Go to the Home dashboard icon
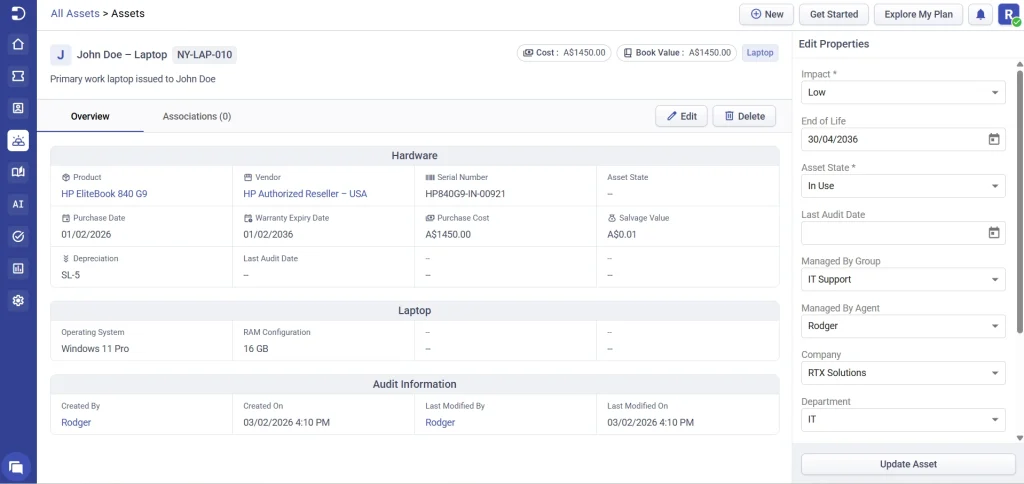 (18, 45)
